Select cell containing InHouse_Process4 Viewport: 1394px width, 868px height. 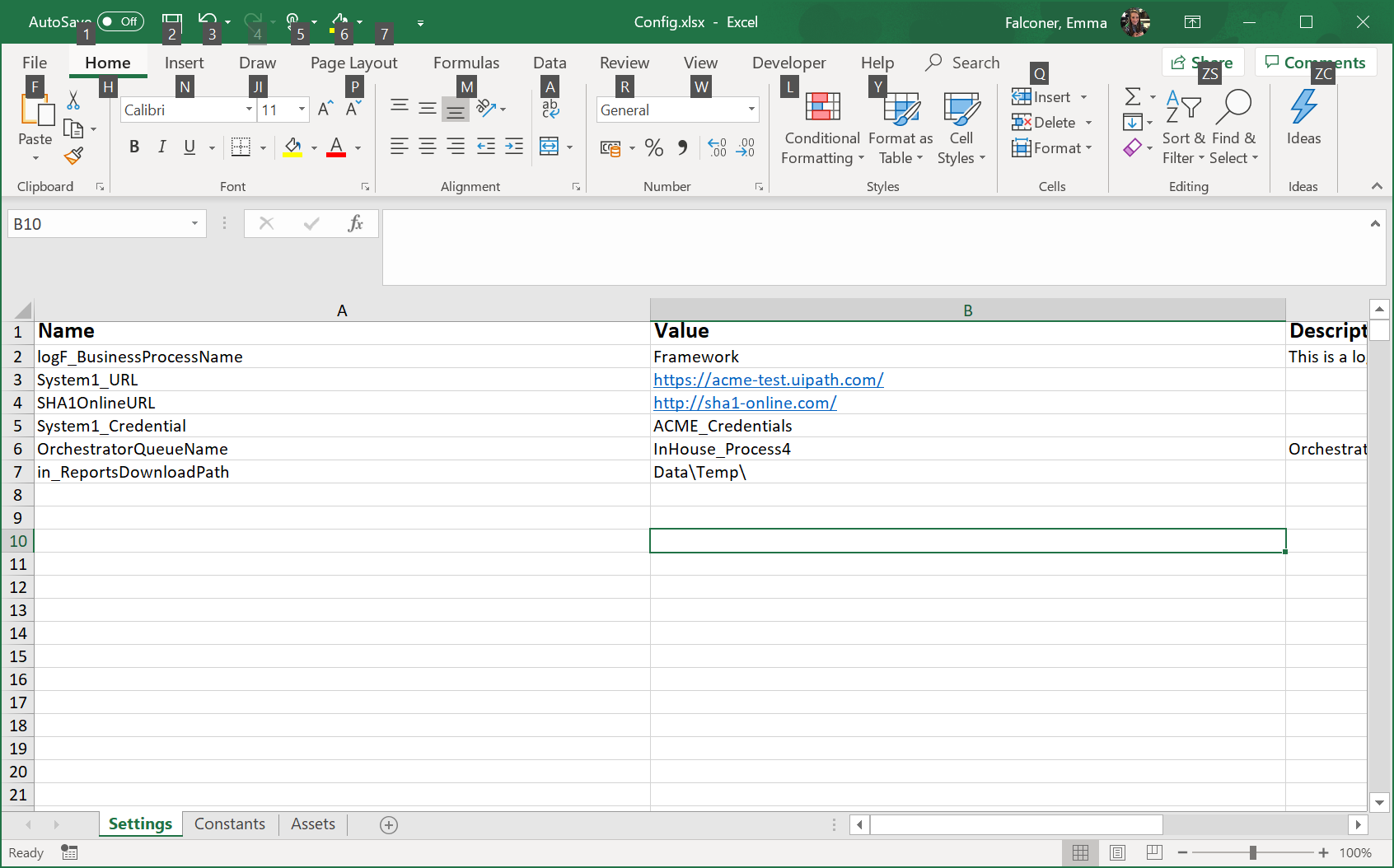(722, 449)
